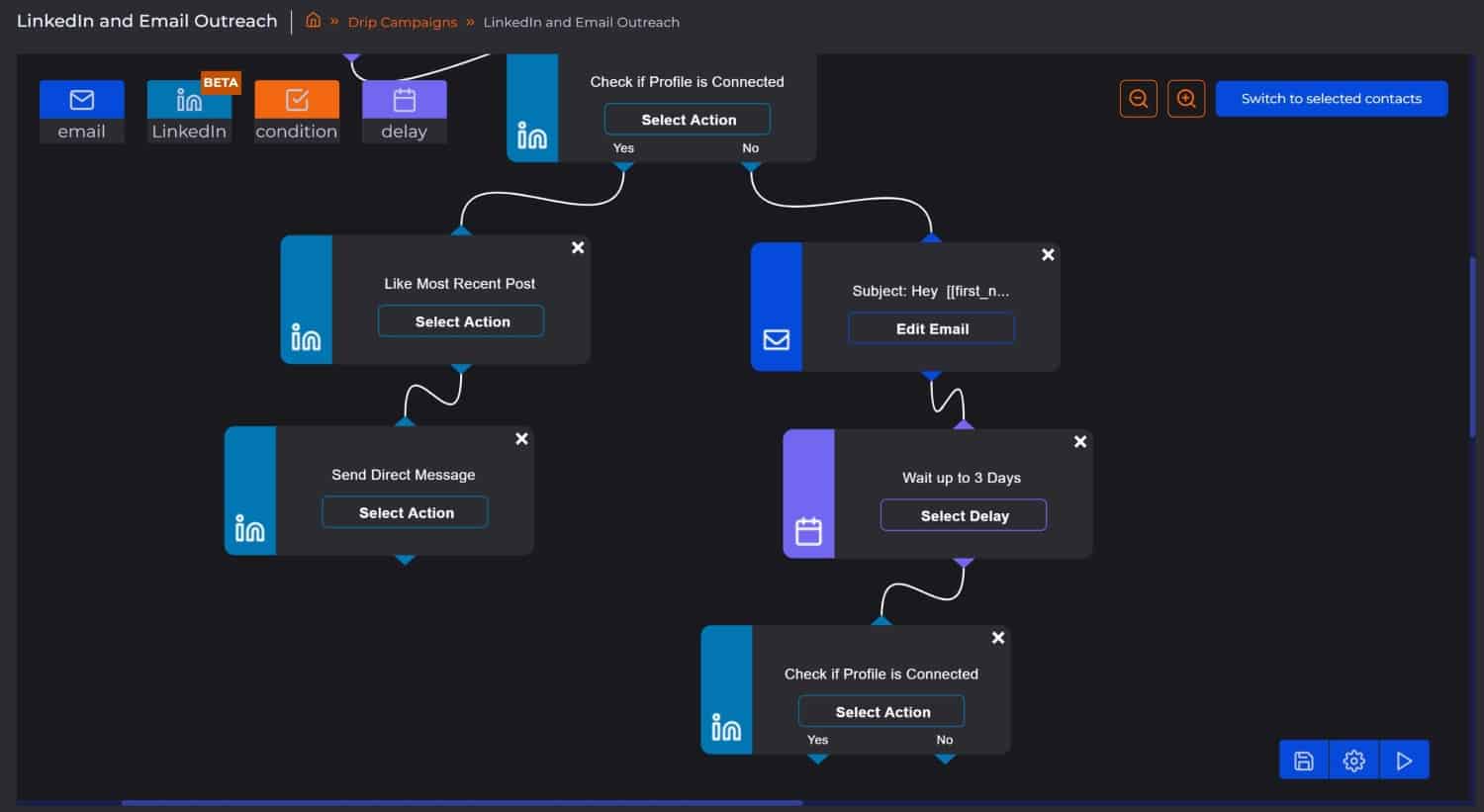Zoom in on the campaign canvas
Image resolution: width=1484 pixels, height=812 pixels.
coord(1185,99)
